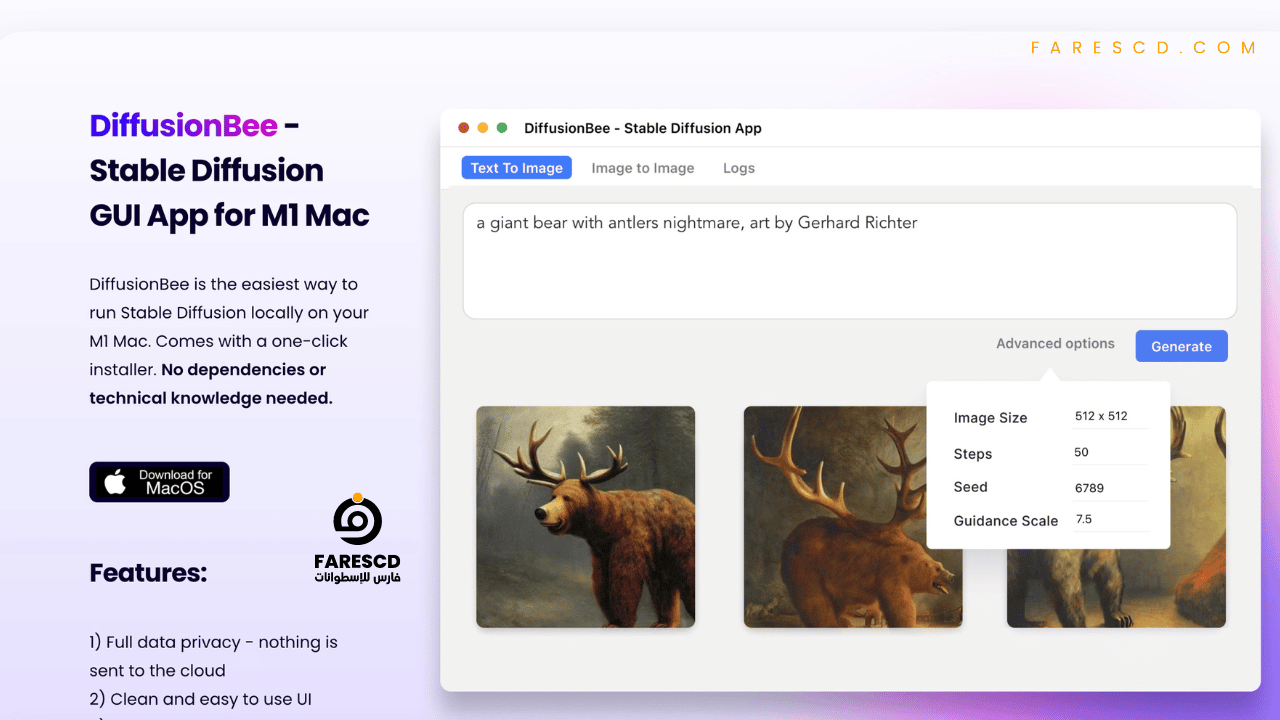Click 'No dependencies or technical knowledge needed' text
The height and width of the screenshot is (720, 1280).
[x=211, y=384]
